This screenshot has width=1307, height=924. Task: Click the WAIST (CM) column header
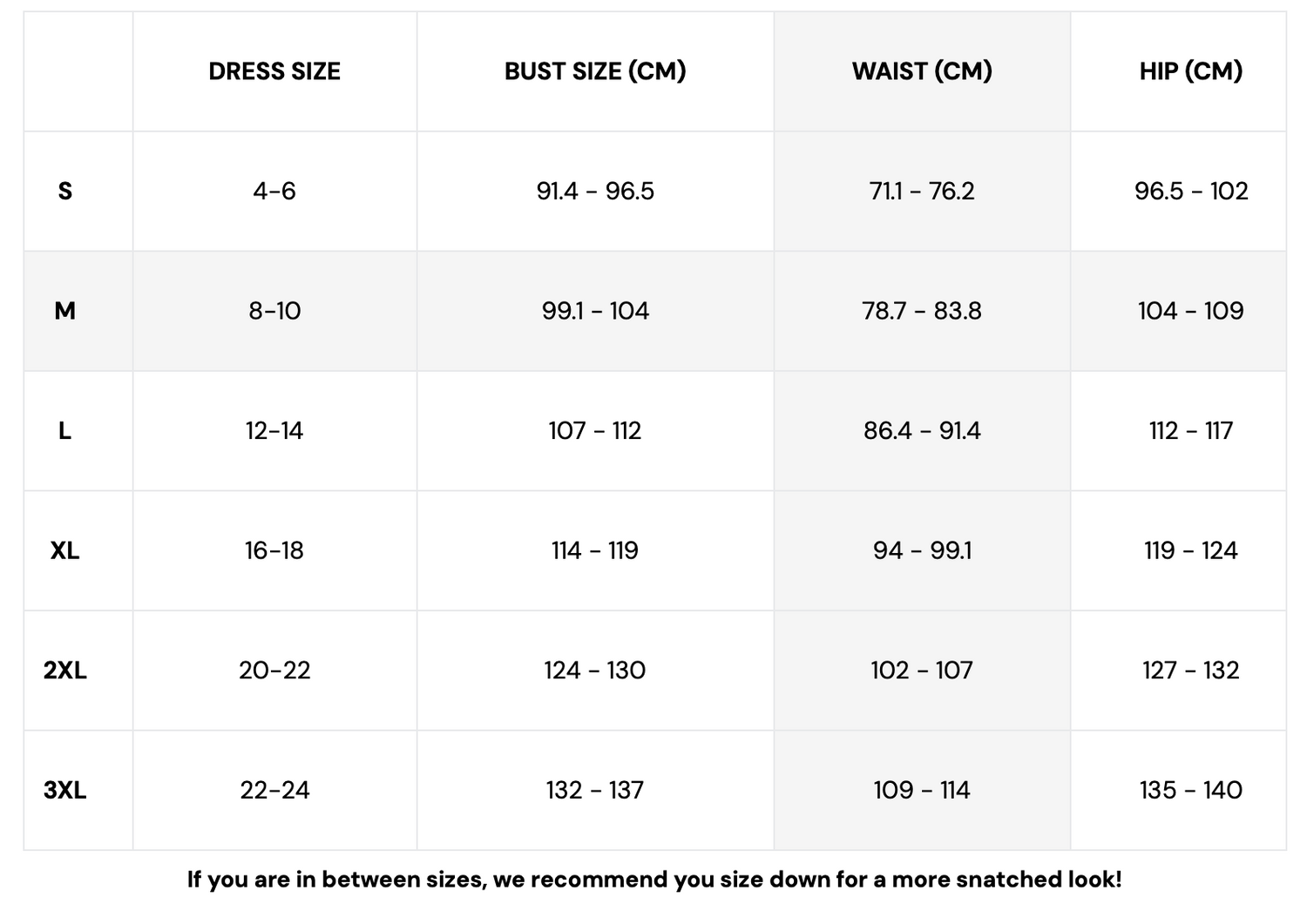pos(922,71)
